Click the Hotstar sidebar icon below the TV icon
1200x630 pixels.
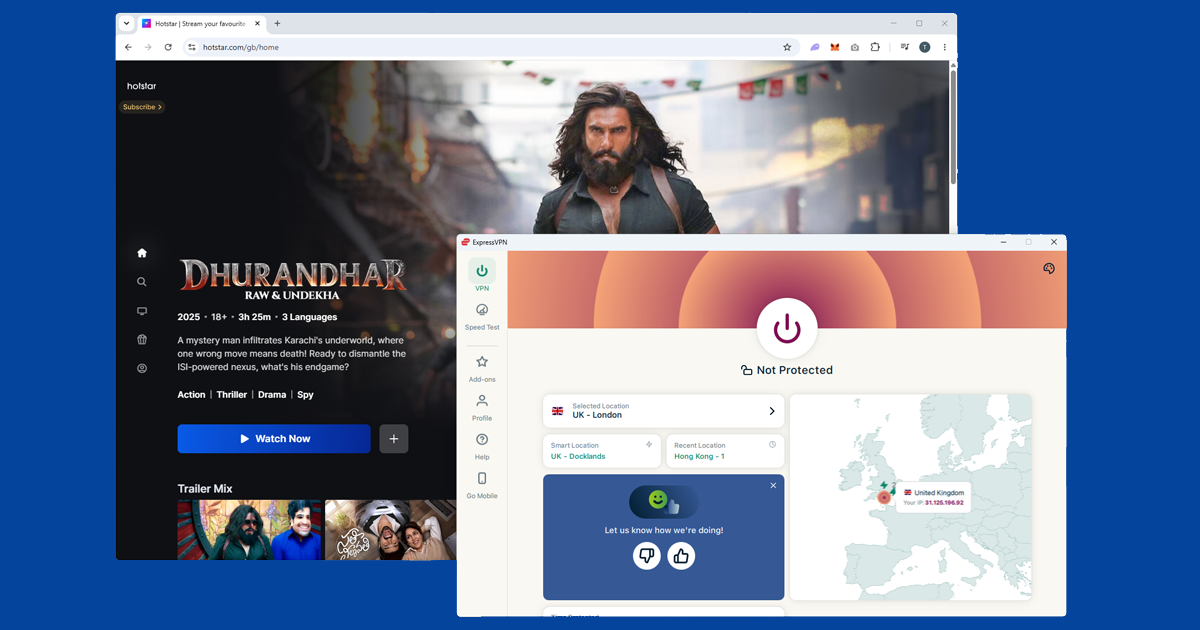tap(142, 340)
